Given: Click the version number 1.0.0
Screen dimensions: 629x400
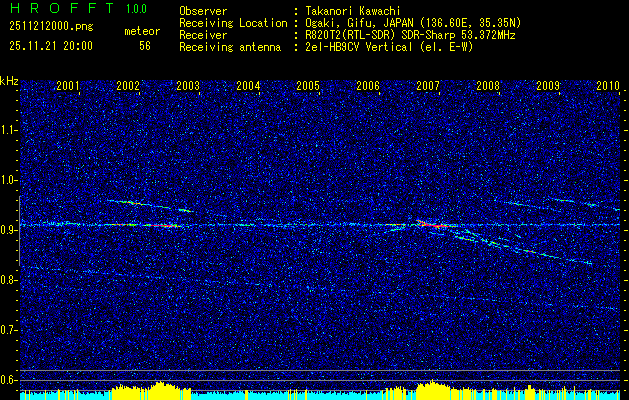Looking at the screenshot, I should pyautogui.click(x=136, y=9).
